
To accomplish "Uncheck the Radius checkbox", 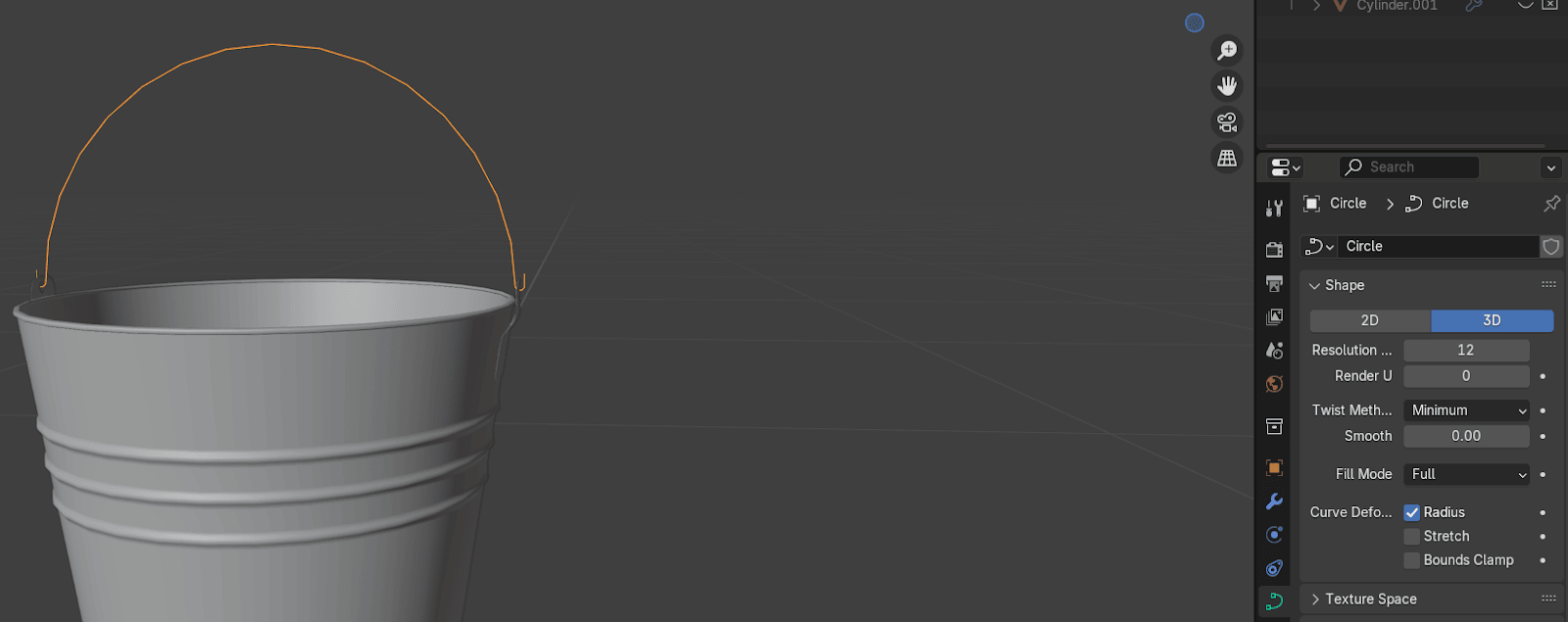I will pos(1412,512).
